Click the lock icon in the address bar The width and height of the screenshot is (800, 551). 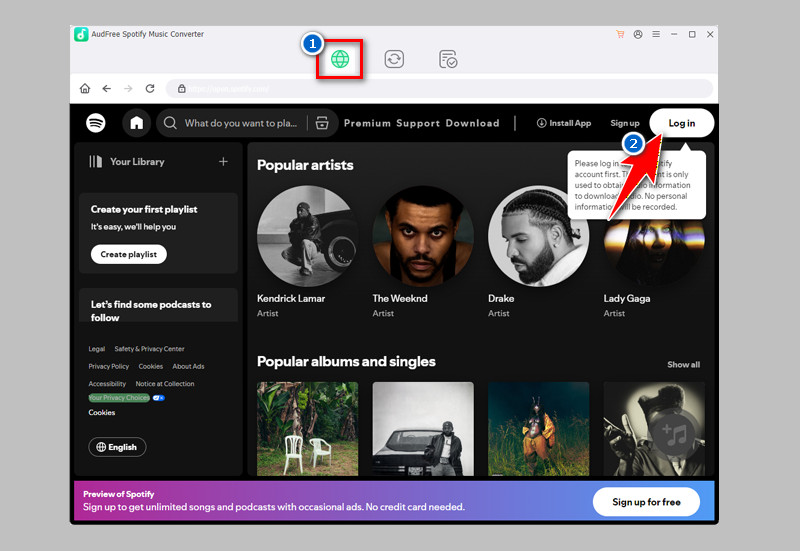181,89
